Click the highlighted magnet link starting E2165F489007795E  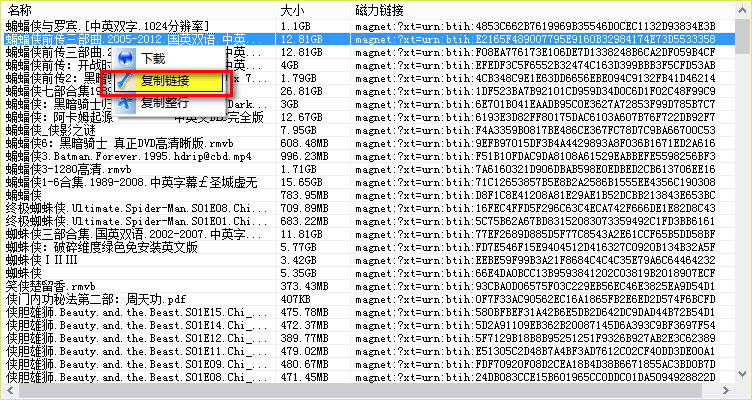[536, 39]
